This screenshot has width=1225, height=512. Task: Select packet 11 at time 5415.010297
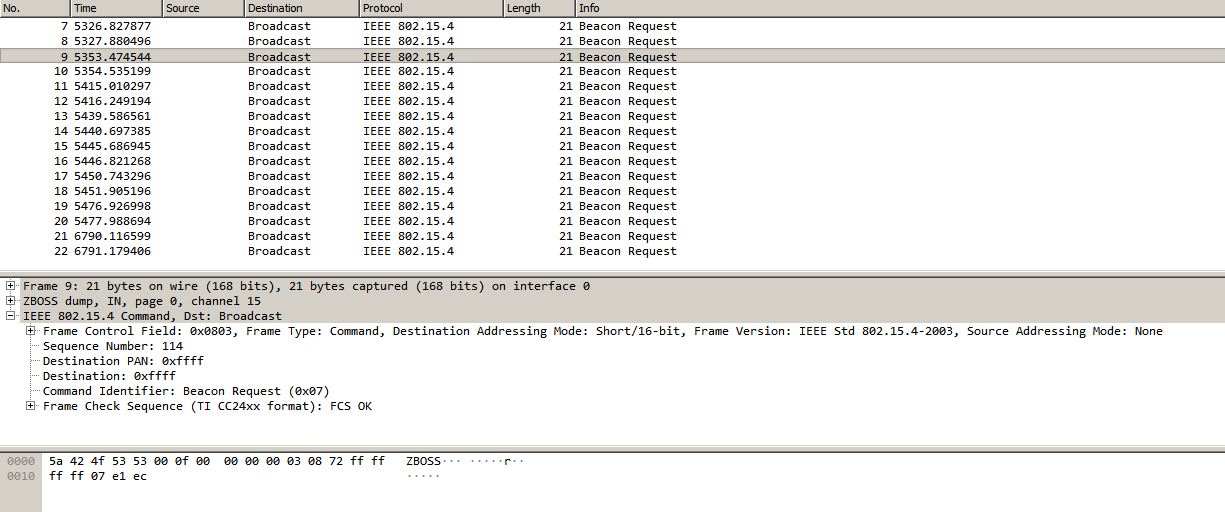click(612, 86)
